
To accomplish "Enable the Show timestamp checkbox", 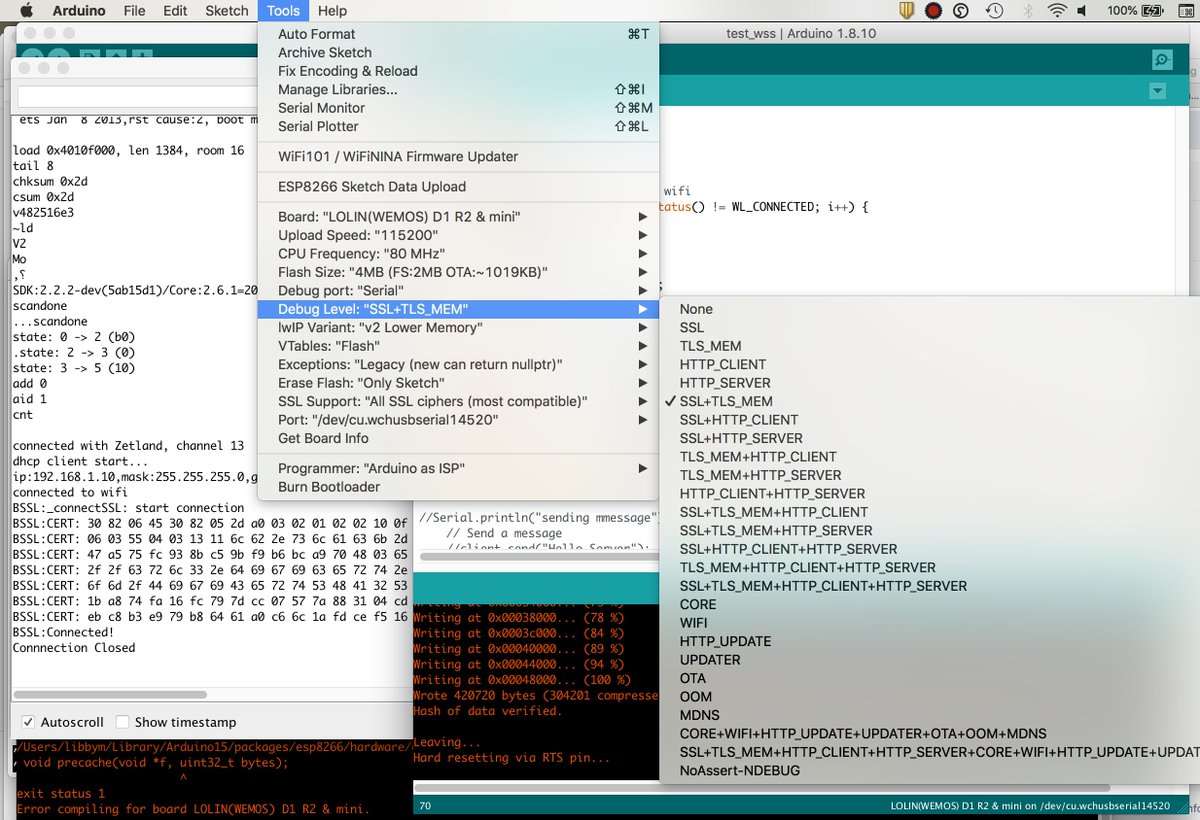I will coord(122,722).
